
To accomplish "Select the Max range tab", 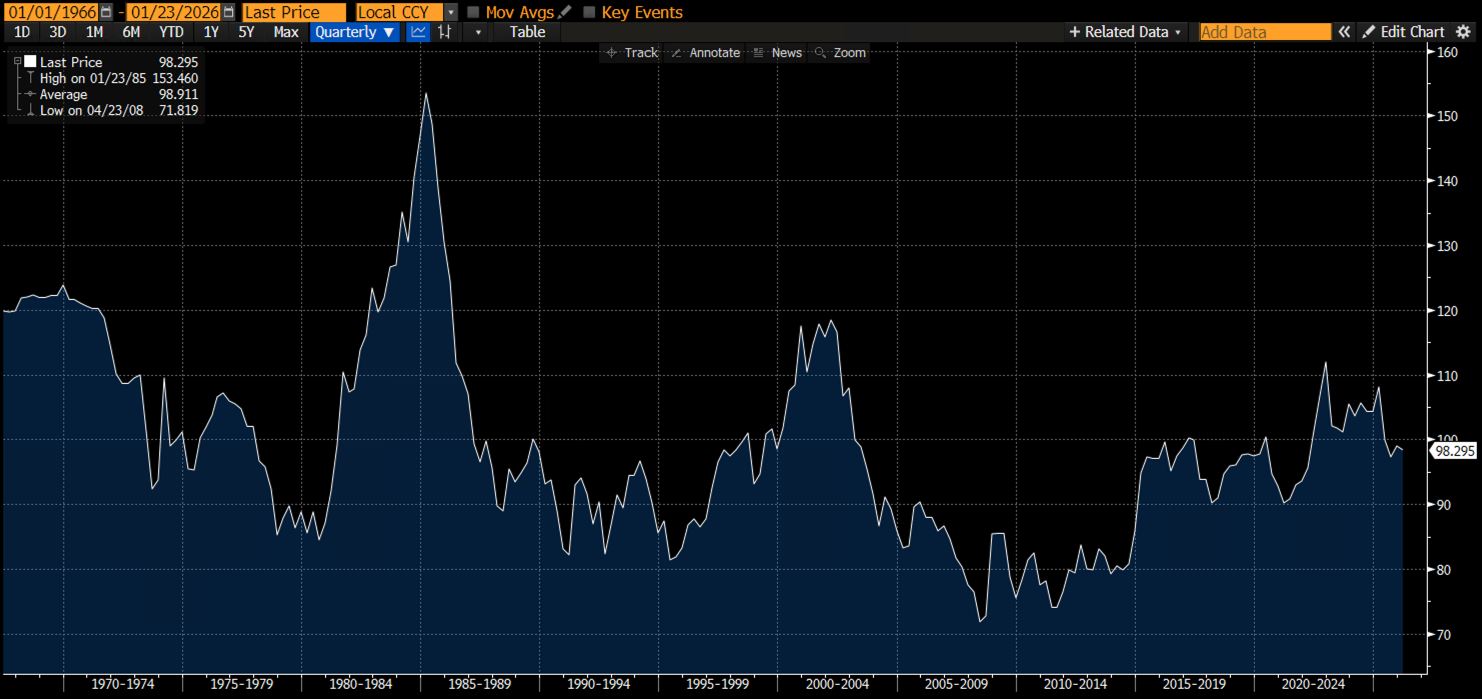I will click(x=286, y=32).
